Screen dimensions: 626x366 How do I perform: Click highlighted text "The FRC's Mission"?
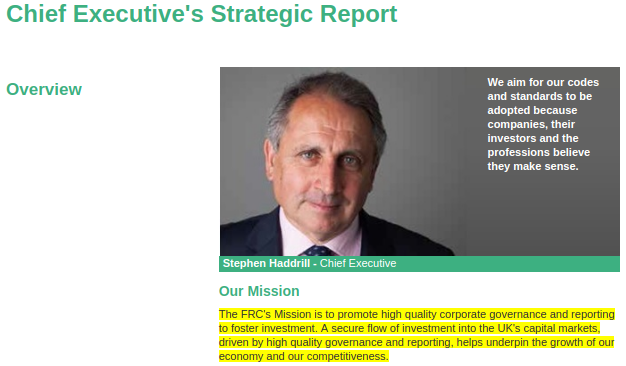(265, 315)
